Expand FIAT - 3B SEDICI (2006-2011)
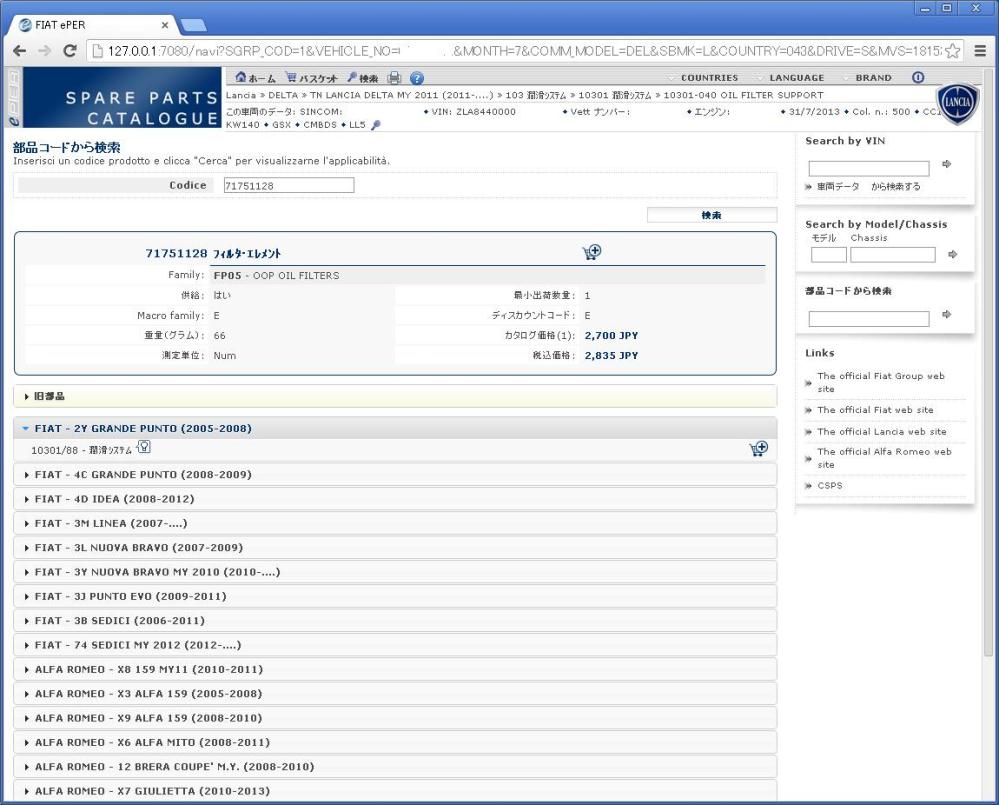 pyautogui.click(x=395, y=620)
